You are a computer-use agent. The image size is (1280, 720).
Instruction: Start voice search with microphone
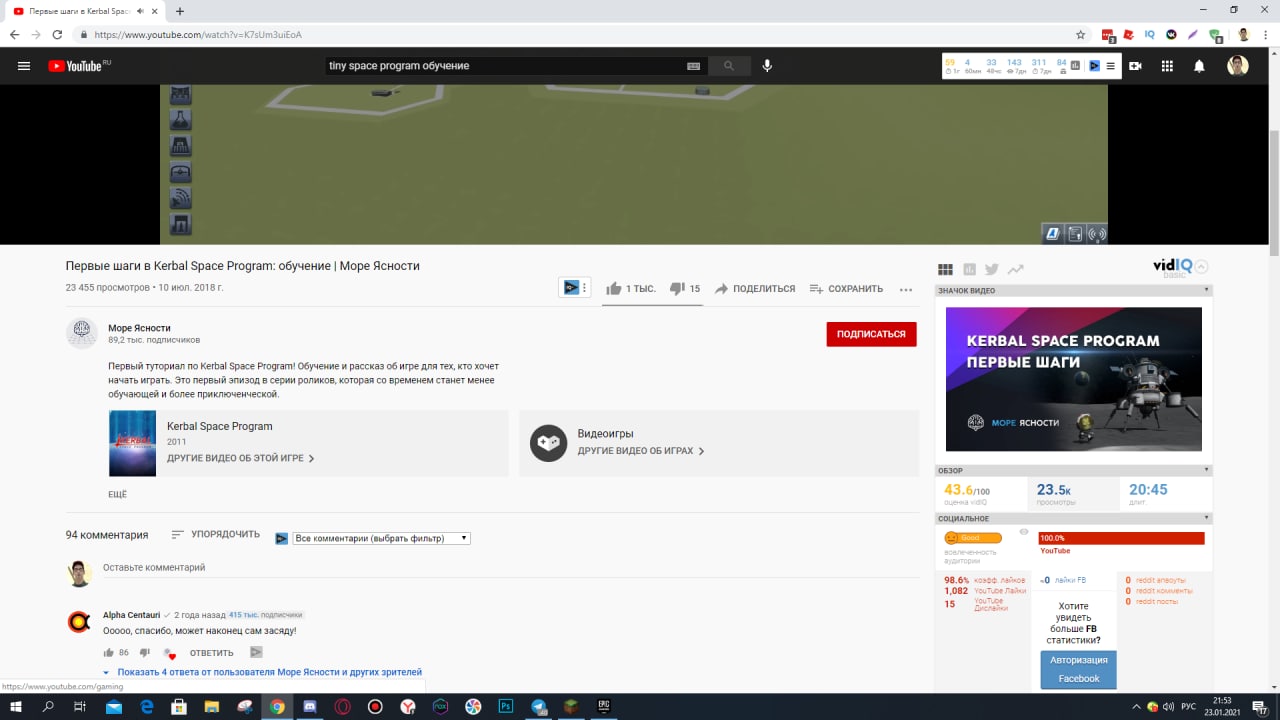pos(767,66)
